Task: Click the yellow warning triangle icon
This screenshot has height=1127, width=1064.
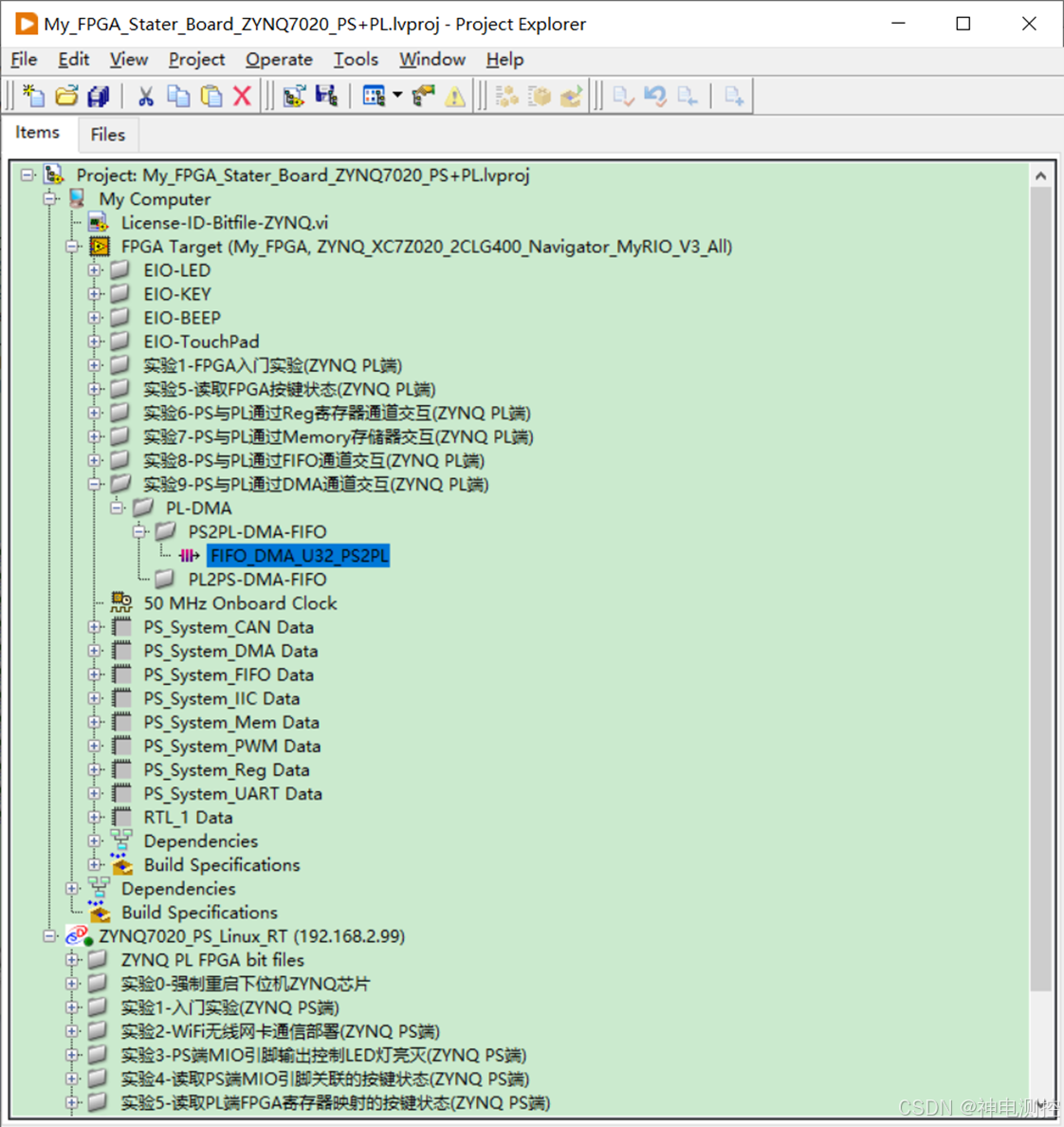Action: tap(455, 96)
